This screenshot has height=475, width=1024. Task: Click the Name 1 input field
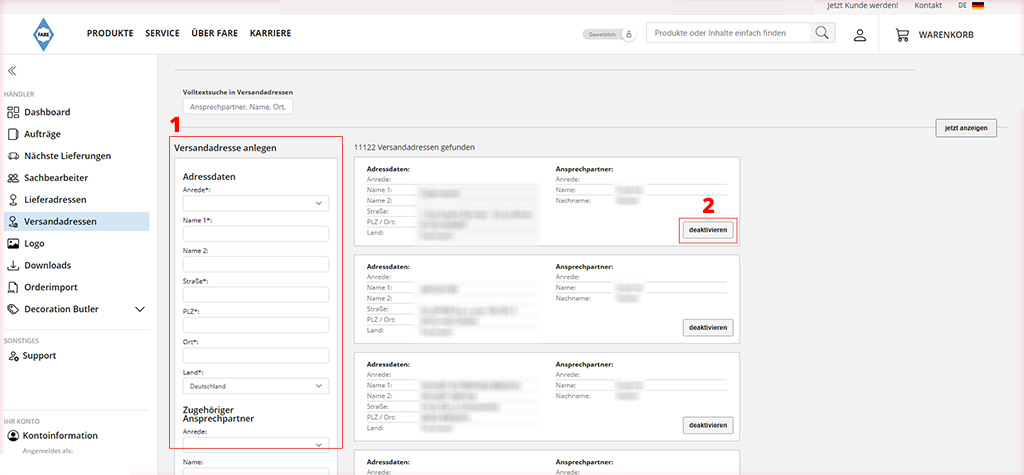[256, 234]
